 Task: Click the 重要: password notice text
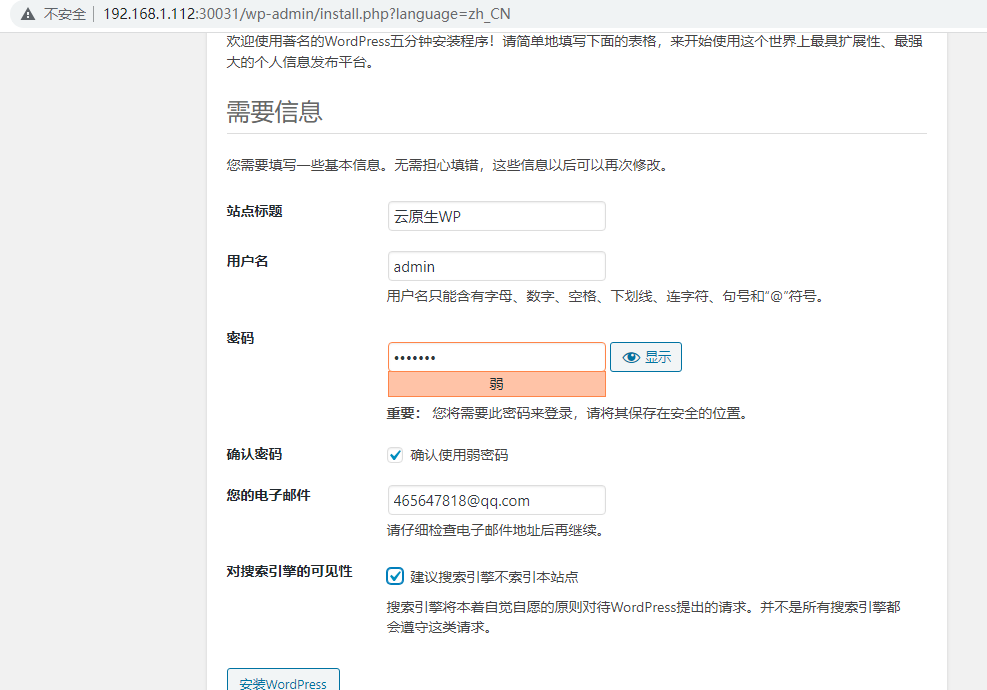pos(567,413)
